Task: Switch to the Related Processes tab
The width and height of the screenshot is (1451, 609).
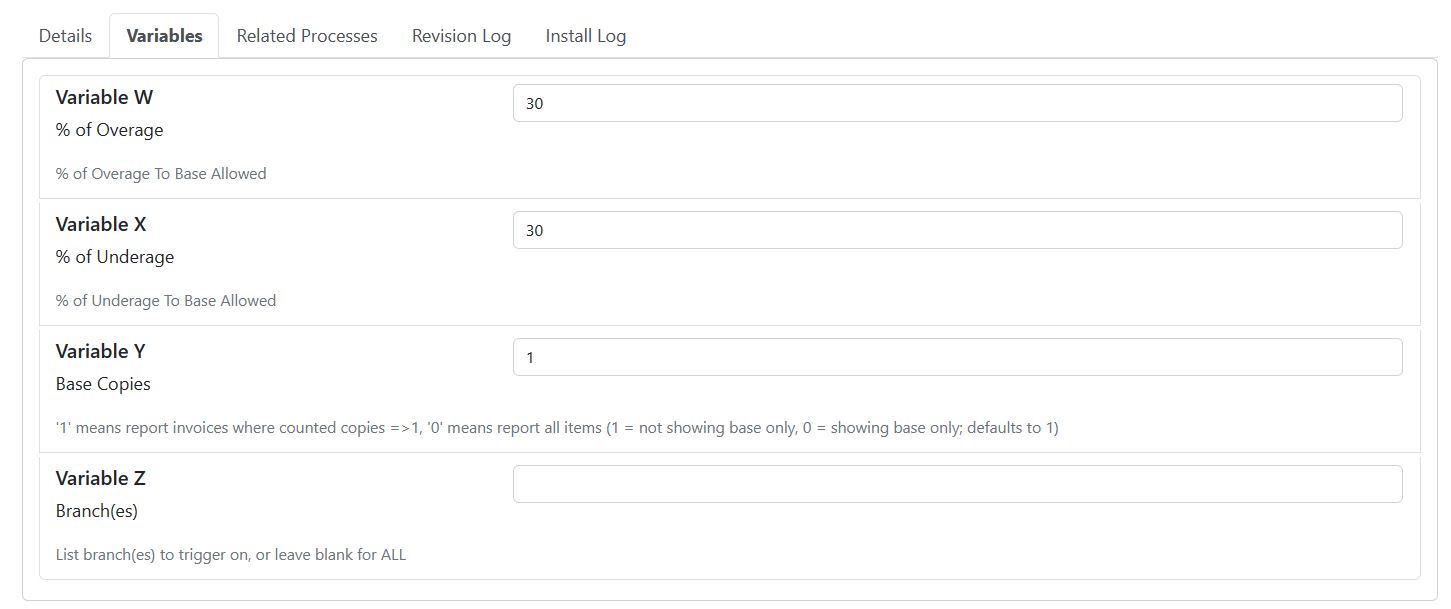Action: pos(307,36)
